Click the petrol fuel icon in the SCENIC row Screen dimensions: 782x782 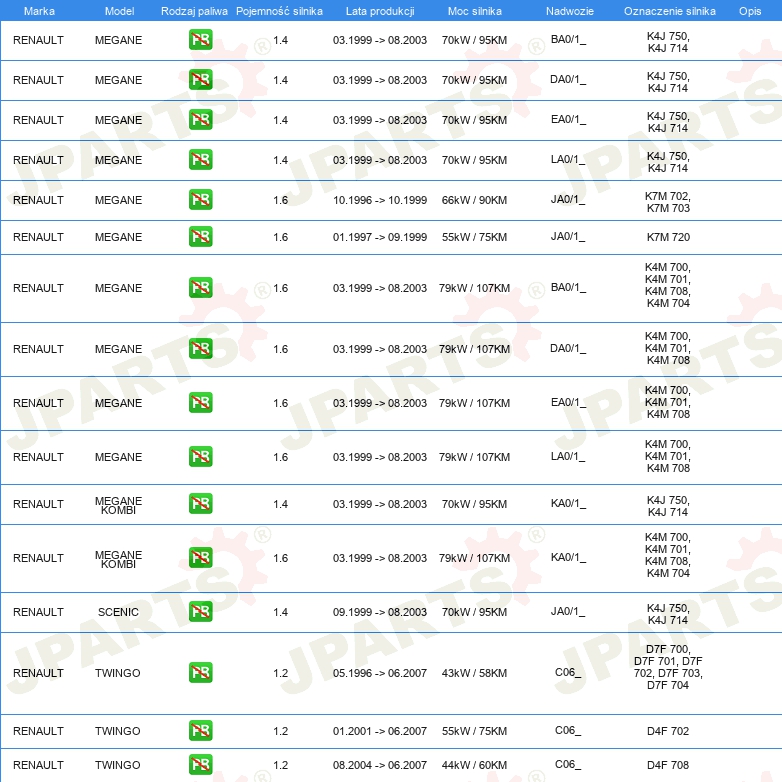pyautogui.click(x=200, y=612)
